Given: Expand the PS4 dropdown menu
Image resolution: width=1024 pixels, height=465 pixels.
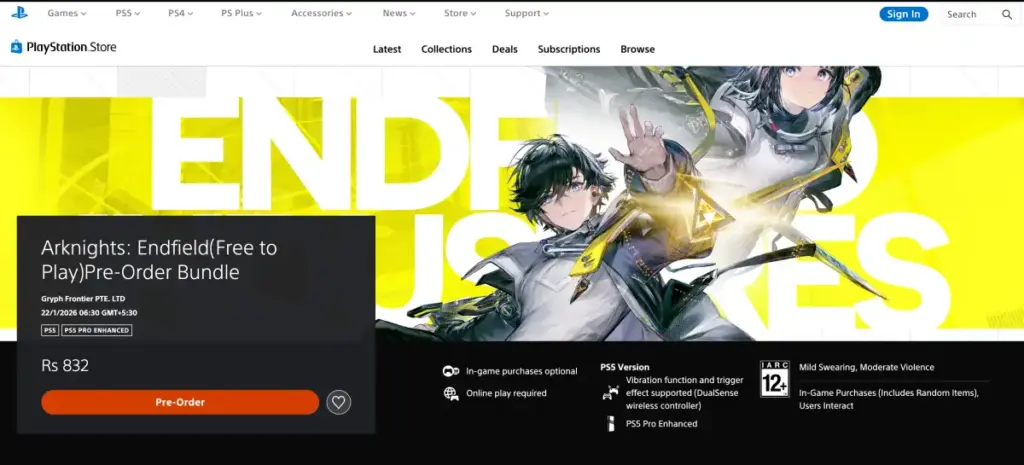Looking at the screenshot, I should coord(180,13).
